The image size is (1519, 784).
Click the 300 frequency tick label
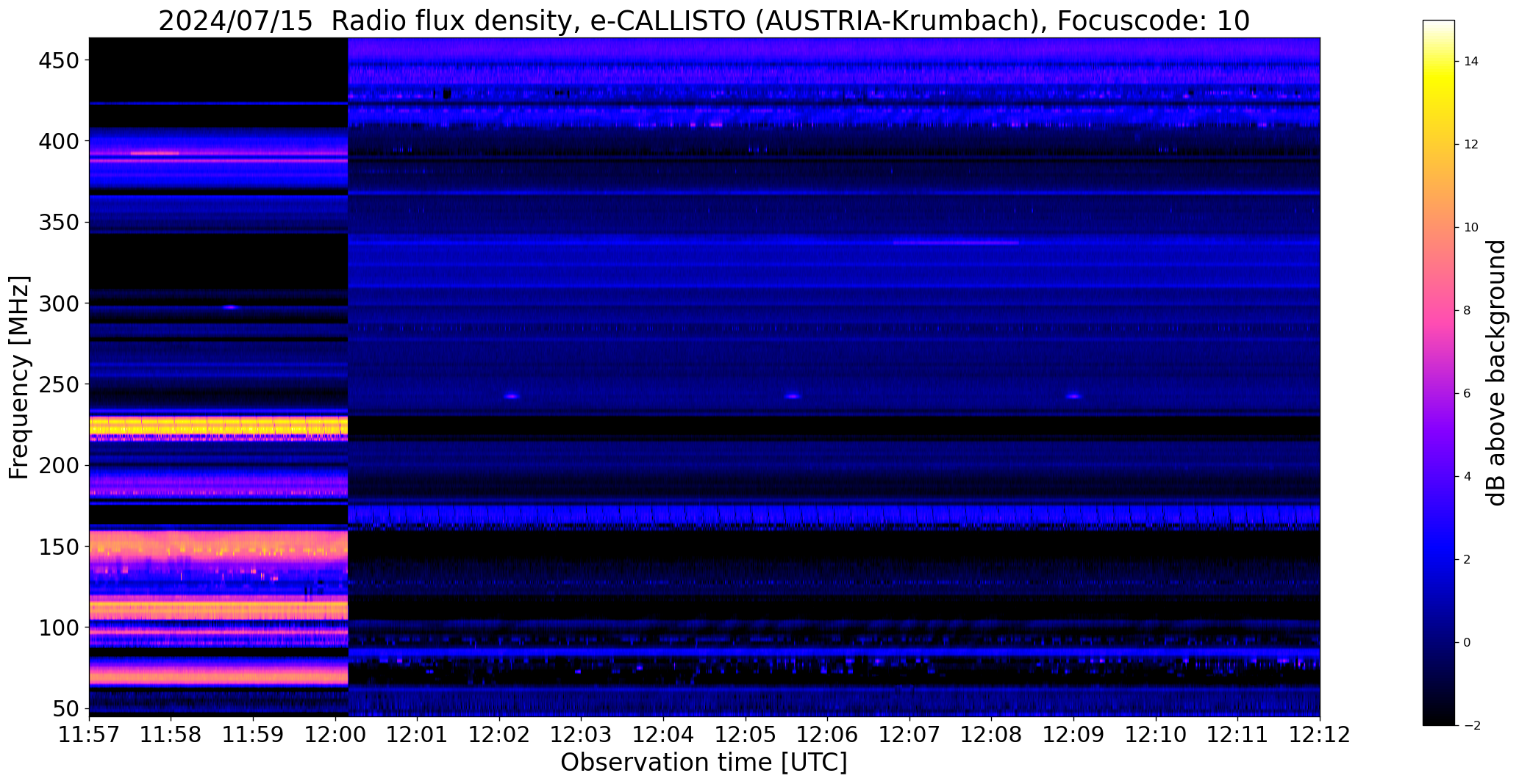point(57,303)
